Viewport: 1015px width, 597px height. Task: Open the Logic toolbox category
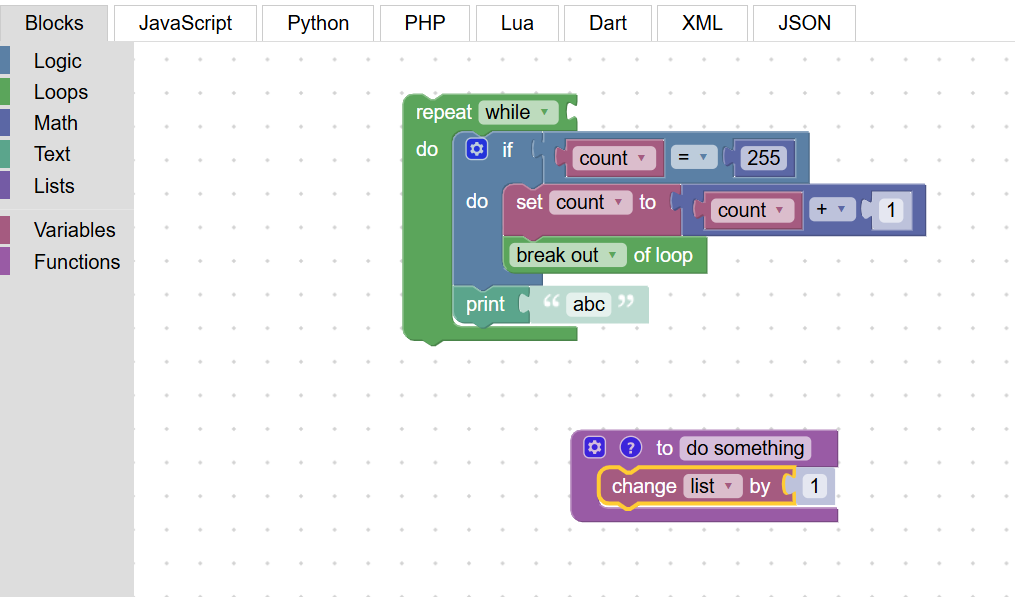[67, 61]
